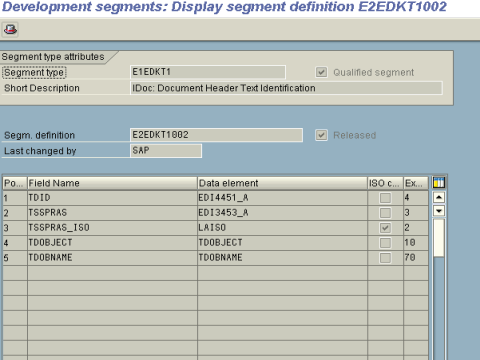480x360 pixels.
Task: Click the vertical scrollbar thumb in table
Action: [439, 238]
